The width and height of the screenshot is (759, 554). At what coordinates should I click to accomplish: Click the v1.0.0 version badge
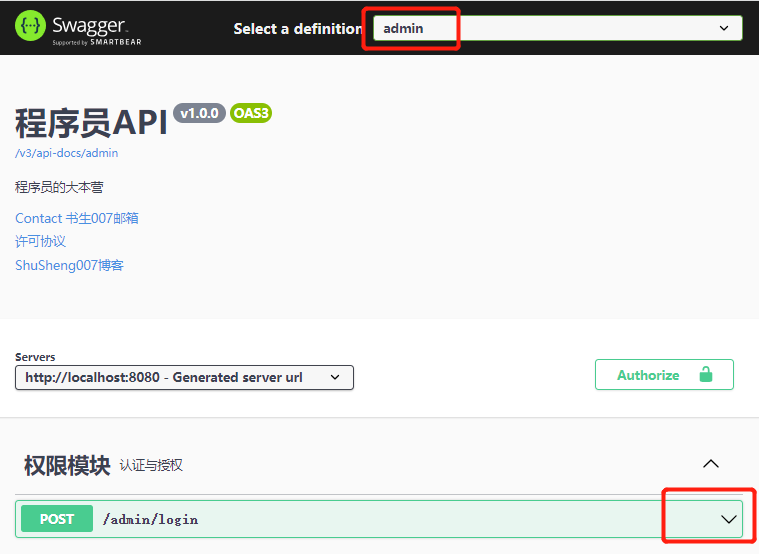199,113
